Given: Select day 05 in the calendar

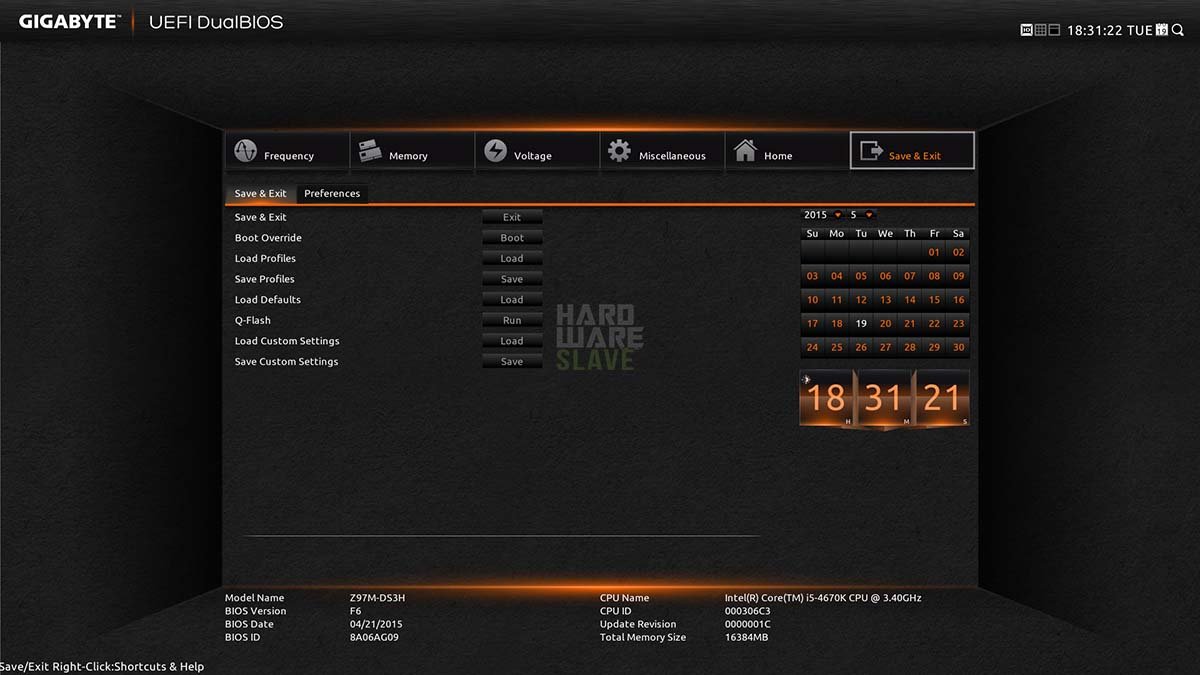Looking at the screenshot, I should point(861,276).
